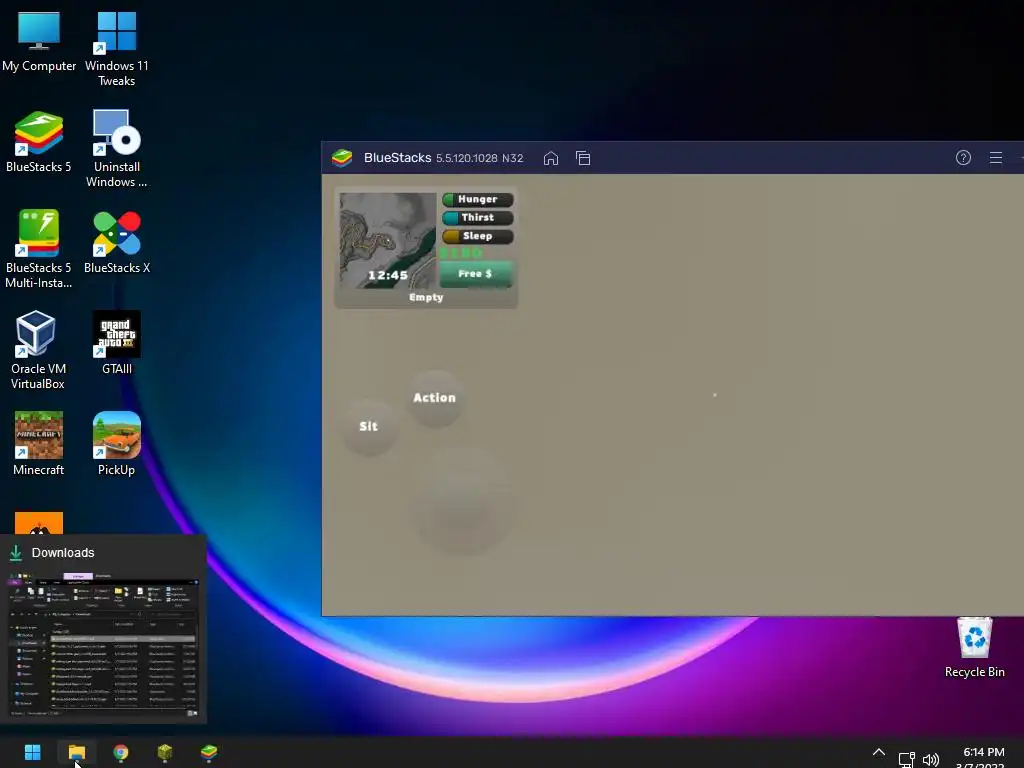Click the BlueStacks title text
Screen dimensions: 1024x768
tap(397, 158)
